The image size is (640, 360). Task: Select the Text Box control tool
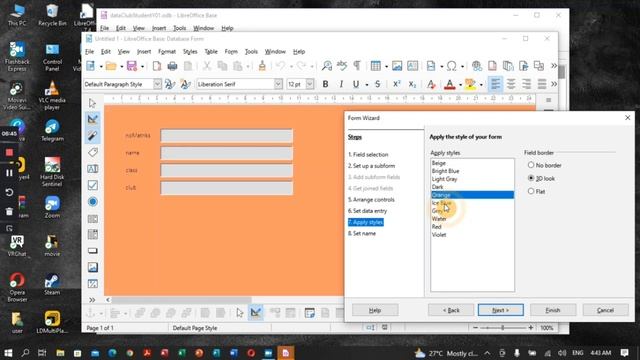click(x=93, y=169)
